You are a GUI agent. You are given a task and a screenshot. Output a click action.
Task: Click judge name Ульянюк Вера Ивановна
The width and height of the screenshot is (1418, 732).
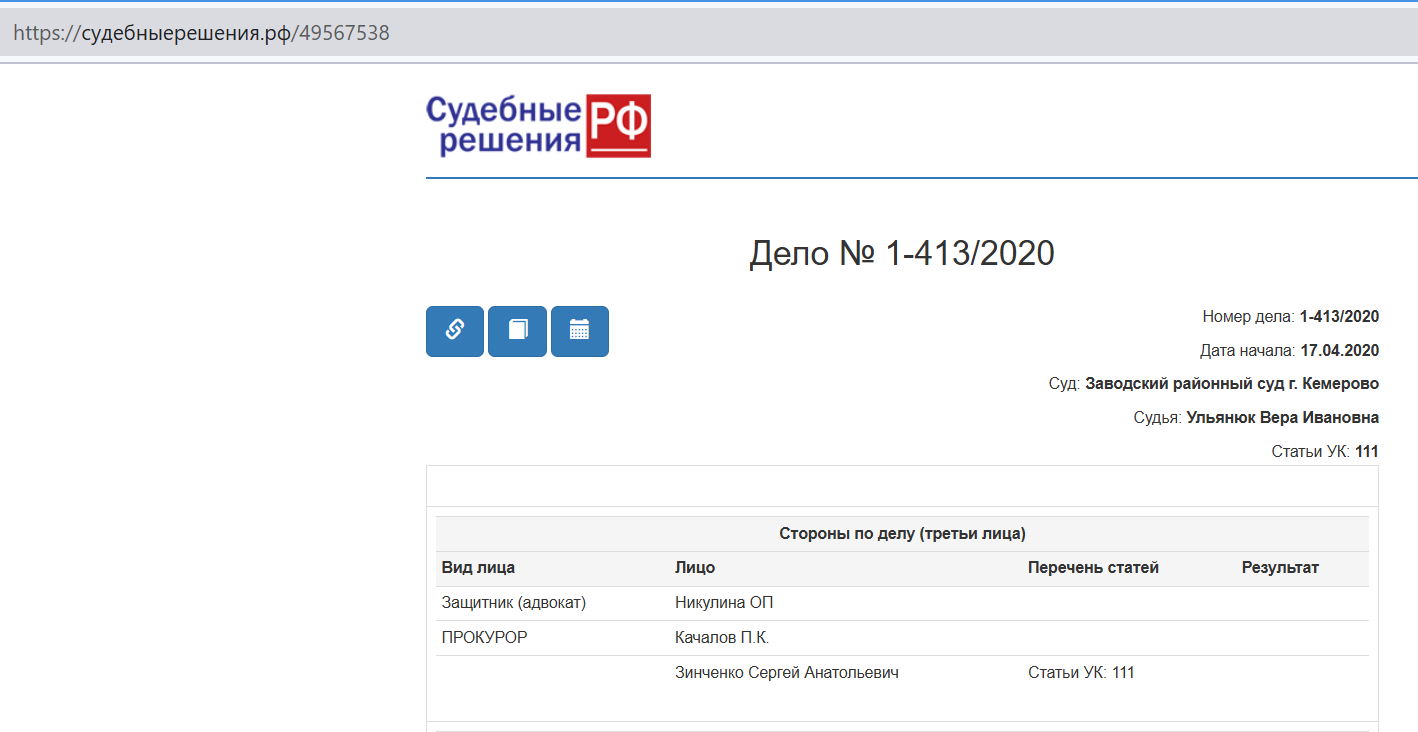(x=1282, y=418)
